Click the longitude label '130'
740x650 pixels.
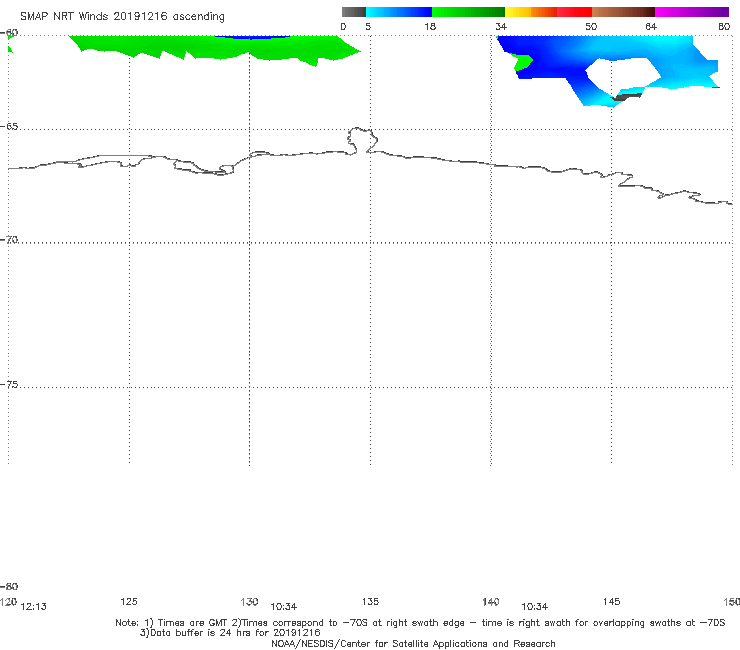click(249, 601)
